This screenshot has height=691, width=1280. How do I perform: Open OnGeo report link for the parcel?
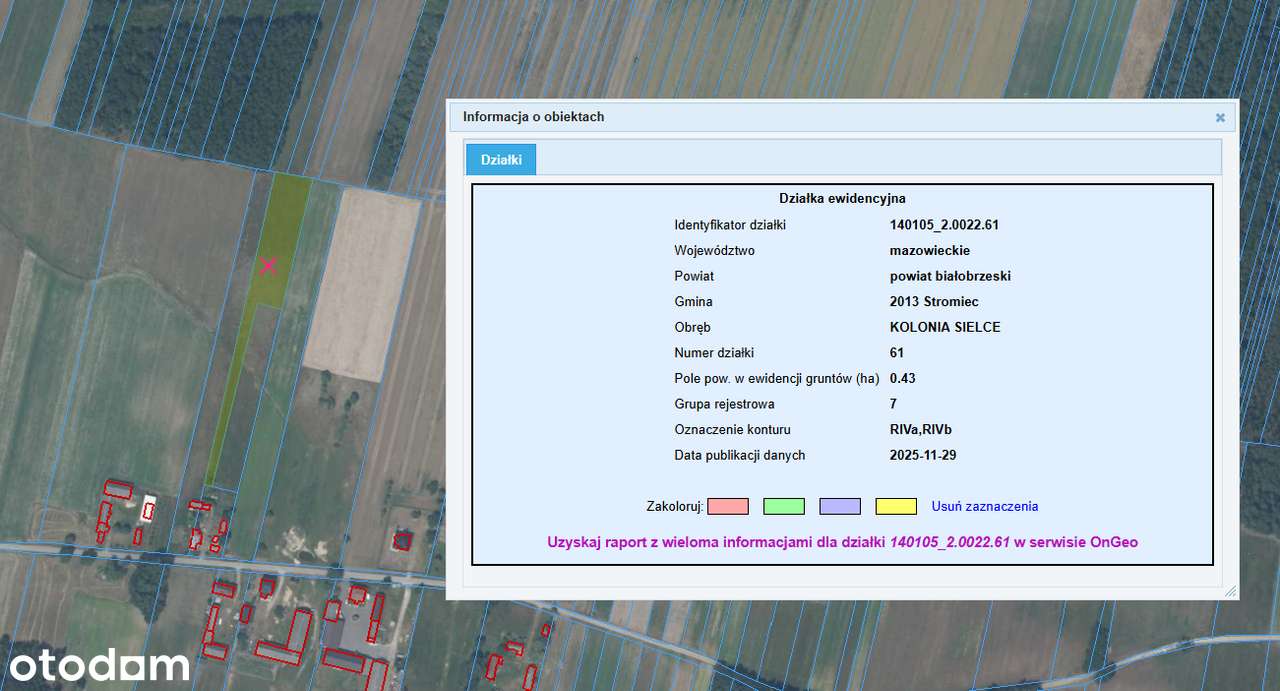pyautogui.click(x=842, y=542)
